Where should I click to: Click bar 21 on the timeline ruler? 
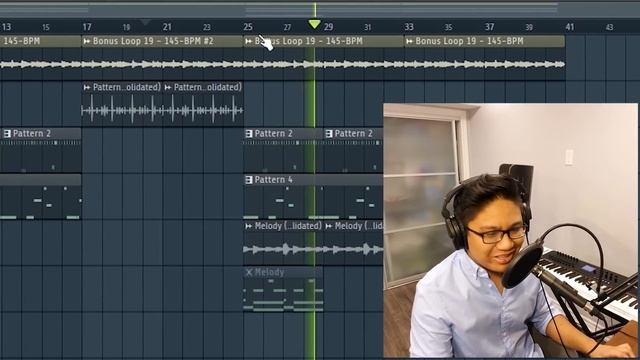coord(167,27)
